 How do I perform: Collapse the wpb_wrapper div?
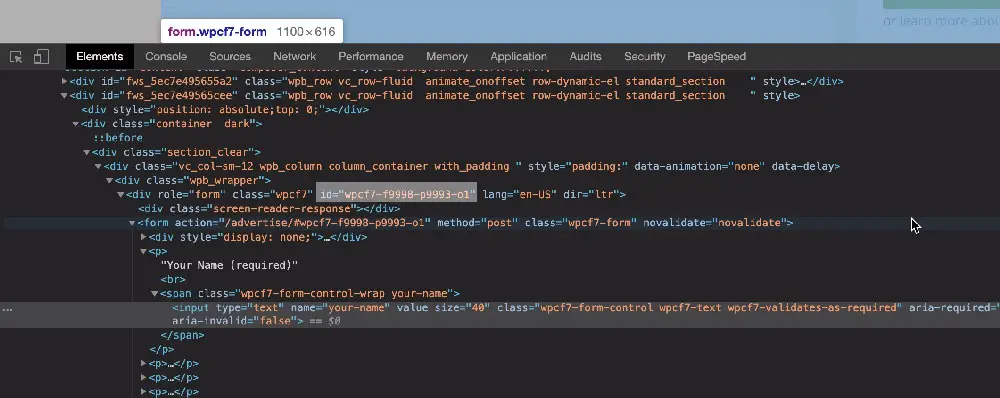(x=110, y=181)
